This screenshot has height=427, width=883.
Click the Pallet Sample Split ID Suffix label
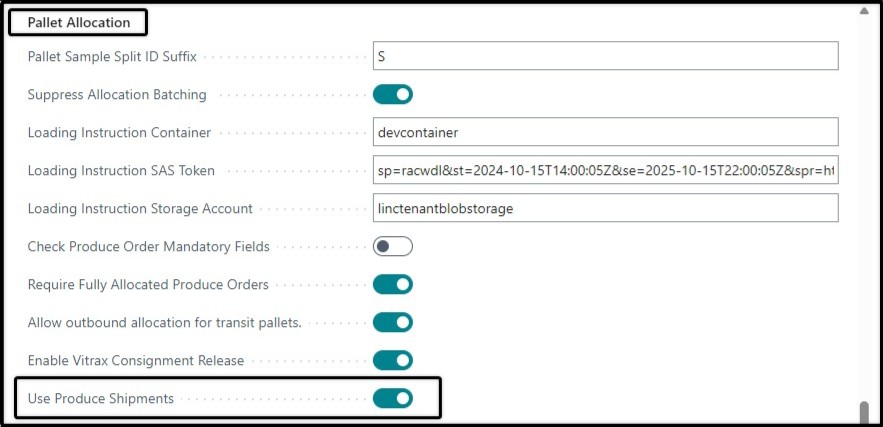[112, 56]
